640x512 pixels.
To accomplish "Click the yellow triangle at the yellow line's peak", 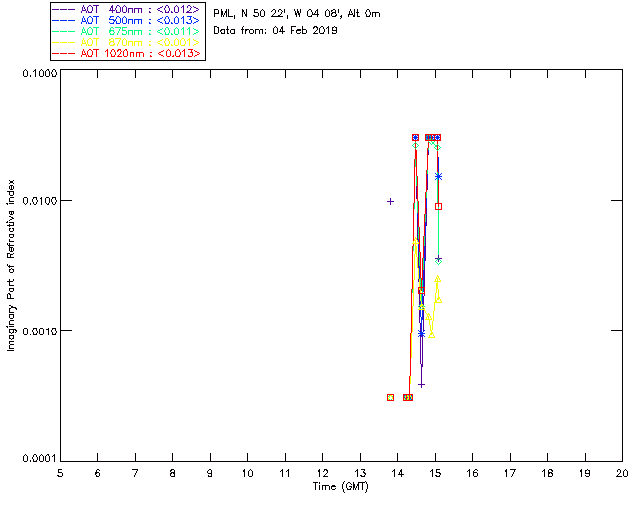I will pos(416,242).
